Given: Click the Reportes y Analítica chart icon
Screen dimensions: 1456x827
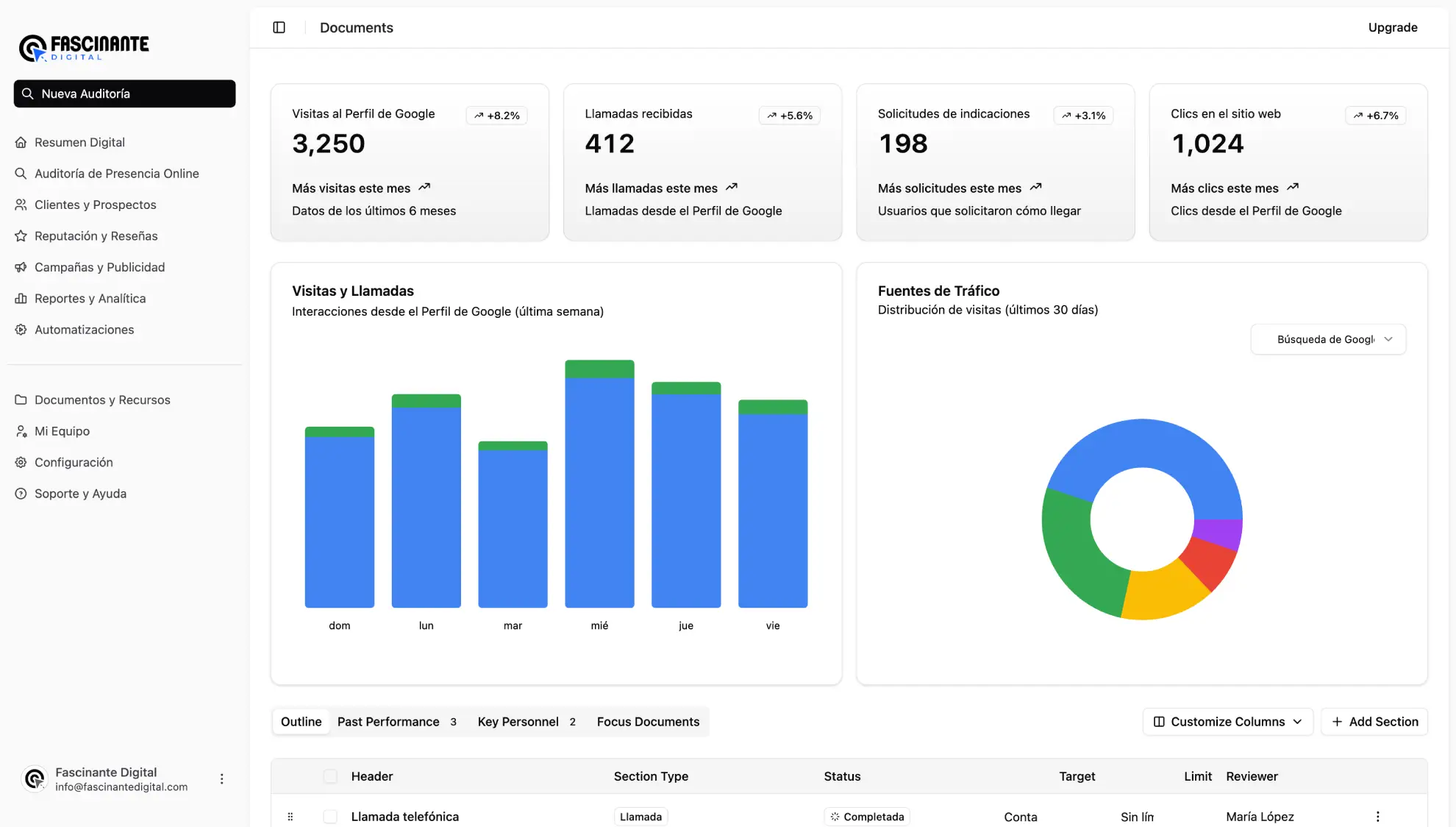Looking at the screenshot, I should click(21, 299).
